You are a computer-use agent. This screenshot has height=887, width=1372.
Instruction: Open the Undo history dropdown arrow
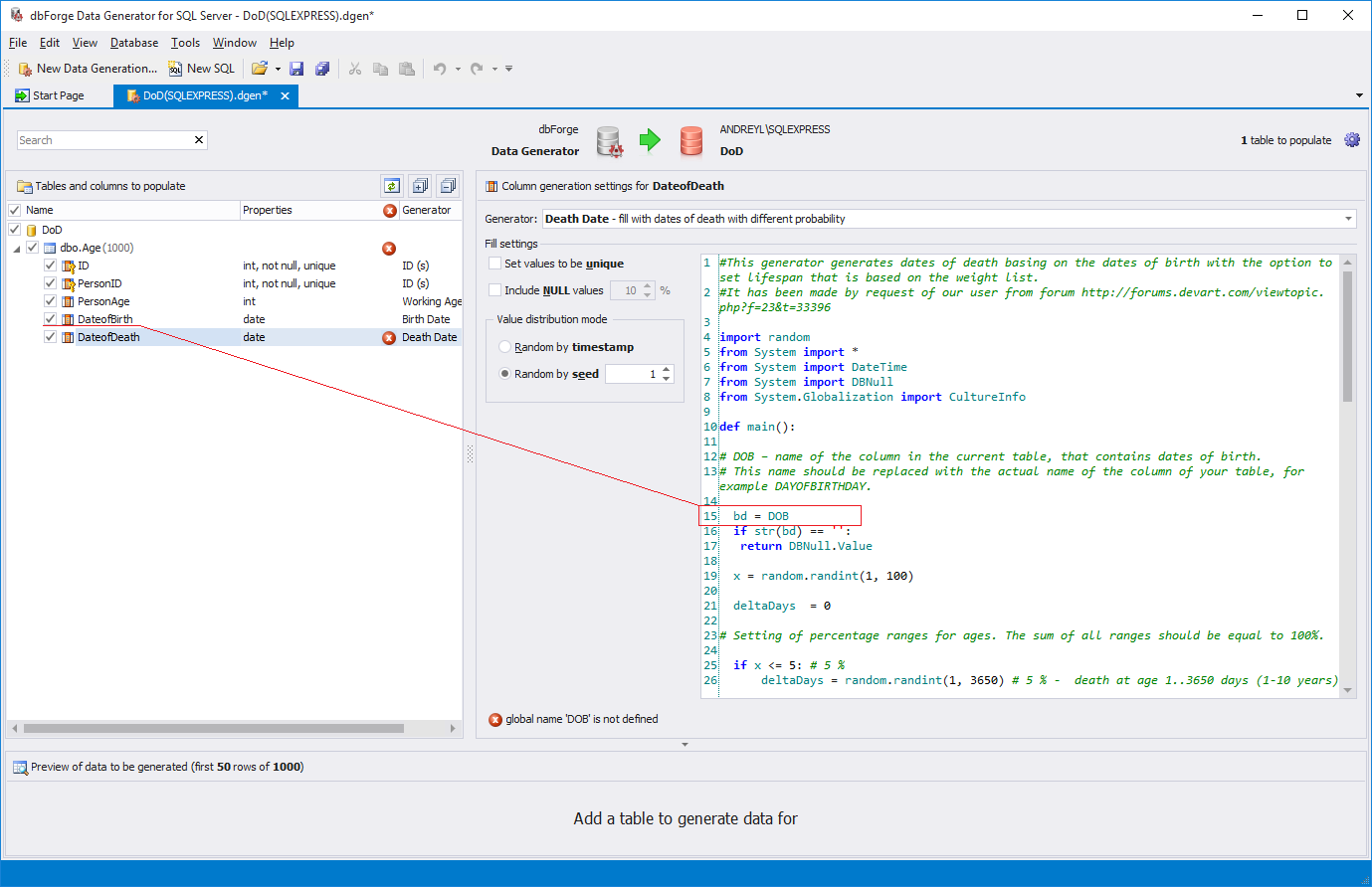tap(458, 69)
